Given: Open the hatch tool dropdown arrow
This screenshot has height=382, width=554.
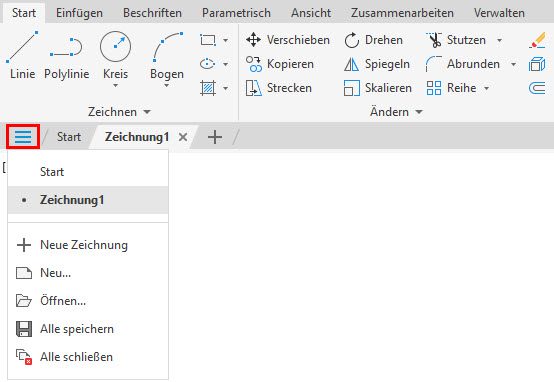Looking at the screenshot, I should [225, 88].
